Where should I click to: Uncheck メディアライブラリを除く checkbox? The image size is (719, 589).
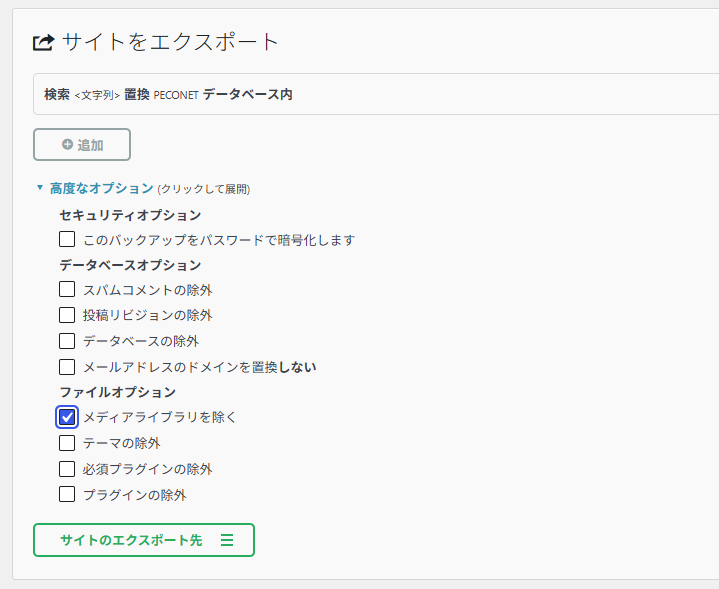[x=67, y=417]
